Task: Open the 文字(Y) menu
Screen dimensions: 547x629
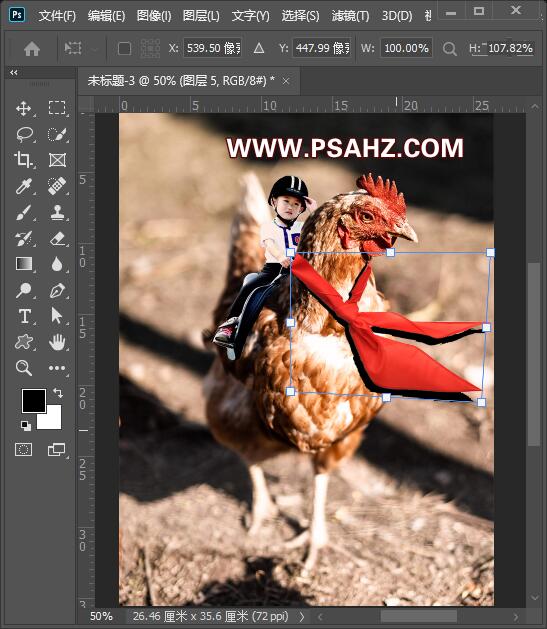Action: [x=250, y=16]
